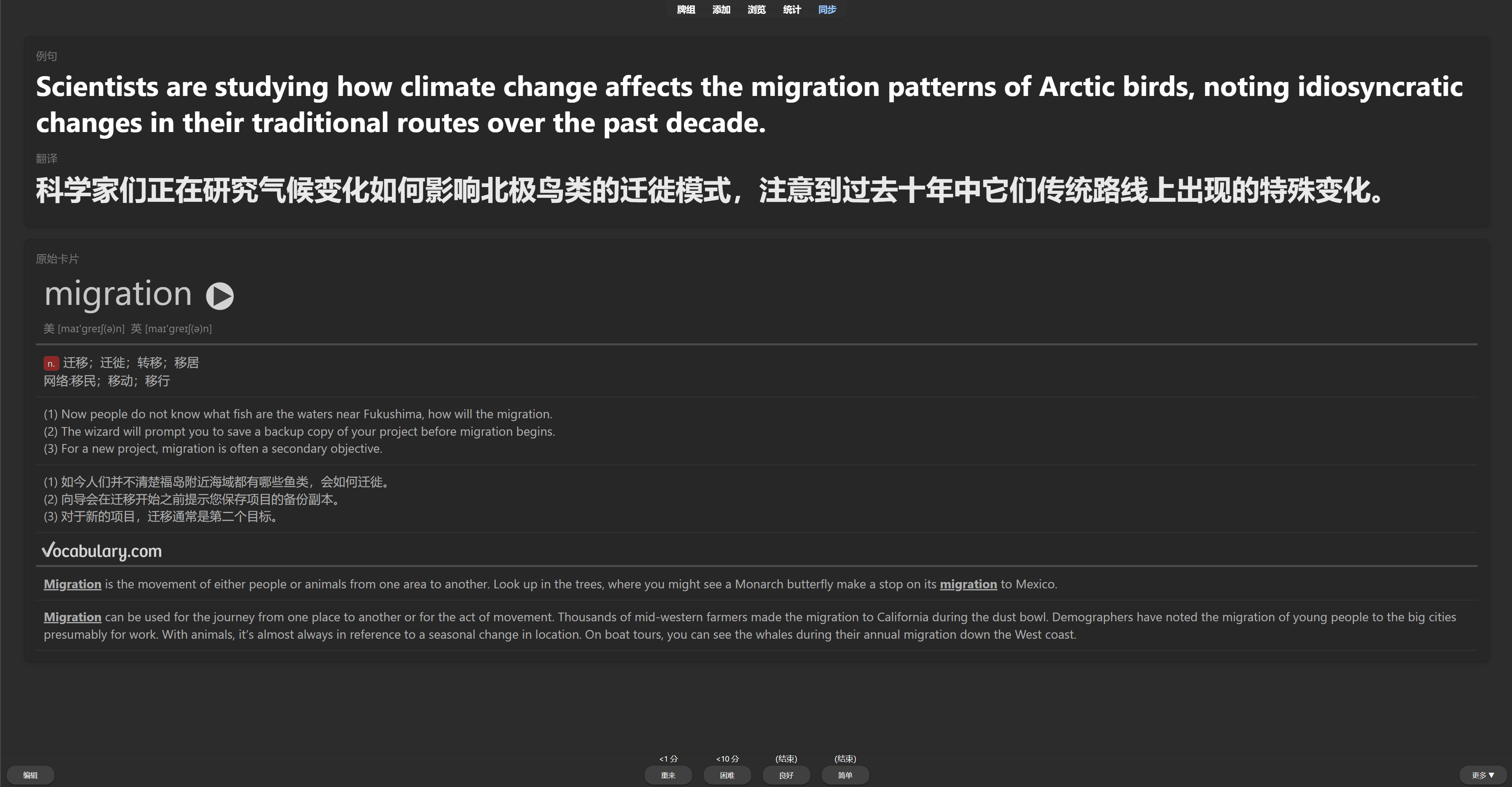Expand the 更多 options menu
Image resolution: width=1512 pixels, height=787 pixels.
pyautogui.click(x=1484, y=775)
